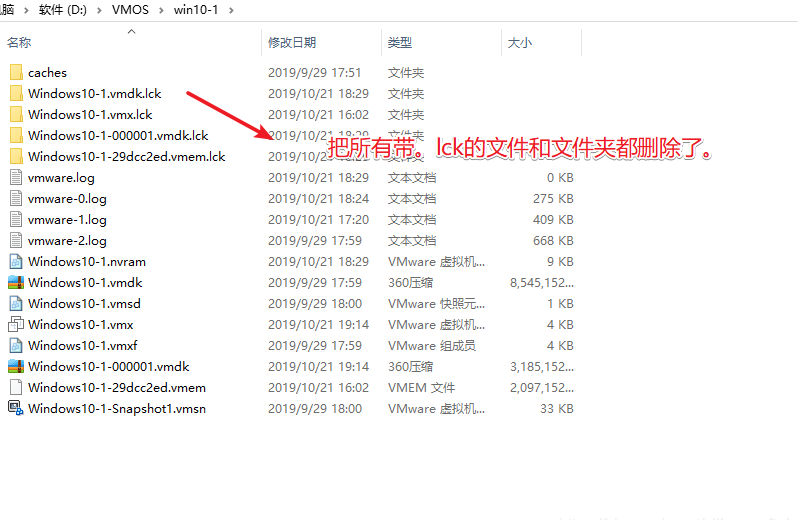Click the date 2019/10/21 17:20
Viewport: 798px width, 520px height.
[x=319, y=219]
